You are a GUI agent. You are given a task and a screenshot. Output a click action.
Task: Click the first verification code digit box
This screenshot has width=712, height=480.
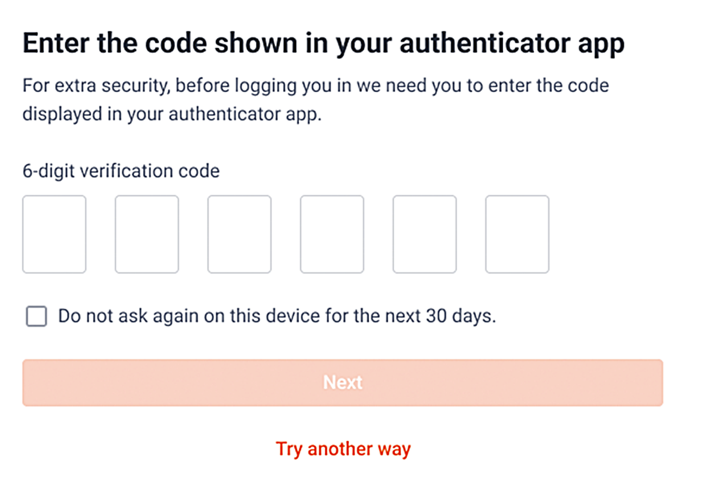[x=54, y=234]
